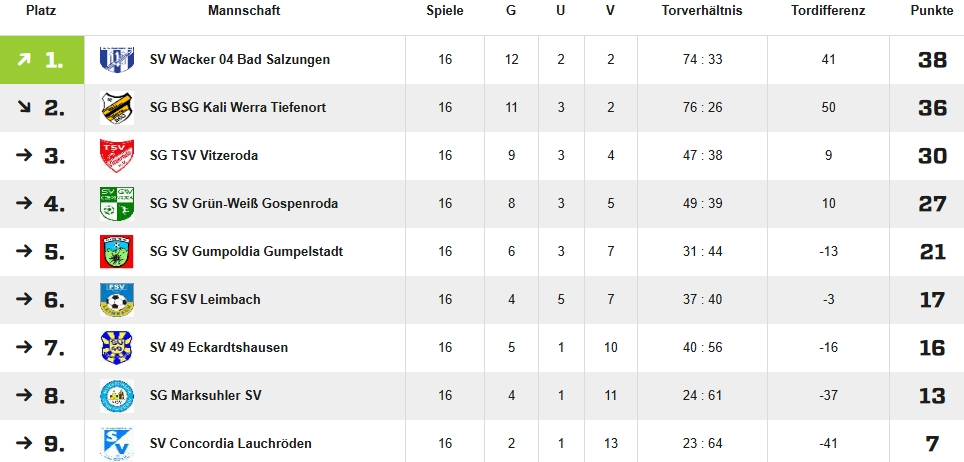Open the FSV Leimbach football logo

[x=117, y=300]
